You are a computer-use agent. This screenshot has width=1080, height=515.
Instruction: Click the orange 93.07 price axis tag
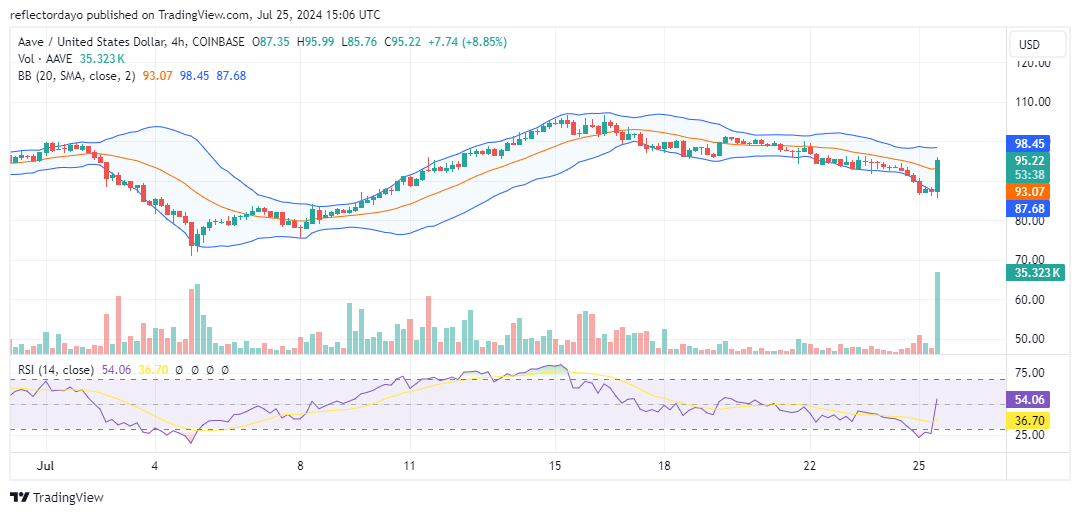click(x=1028, y=191)
